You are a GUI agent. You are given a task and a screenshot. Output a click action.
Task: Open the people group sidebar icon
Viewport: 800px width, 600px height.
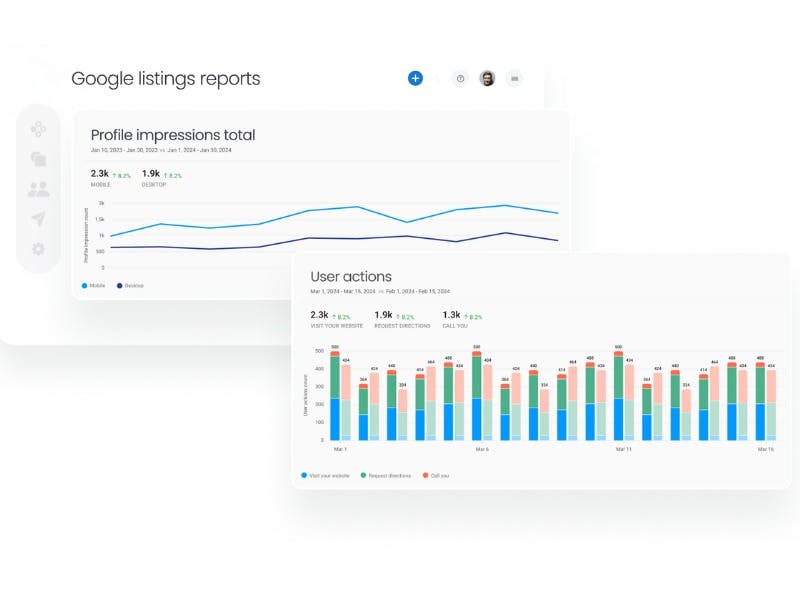coord(38,188)
